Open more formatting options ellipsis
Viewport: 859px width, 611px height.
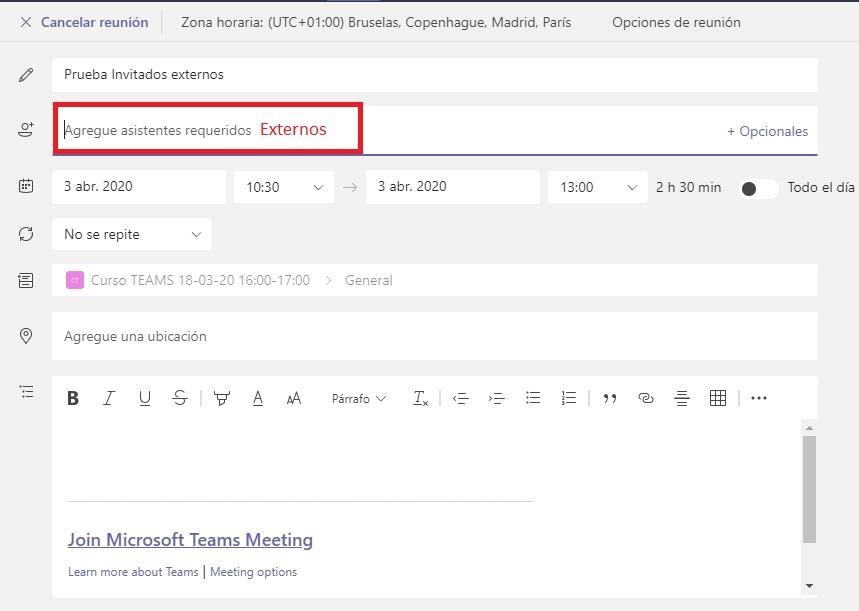[759, 398]
